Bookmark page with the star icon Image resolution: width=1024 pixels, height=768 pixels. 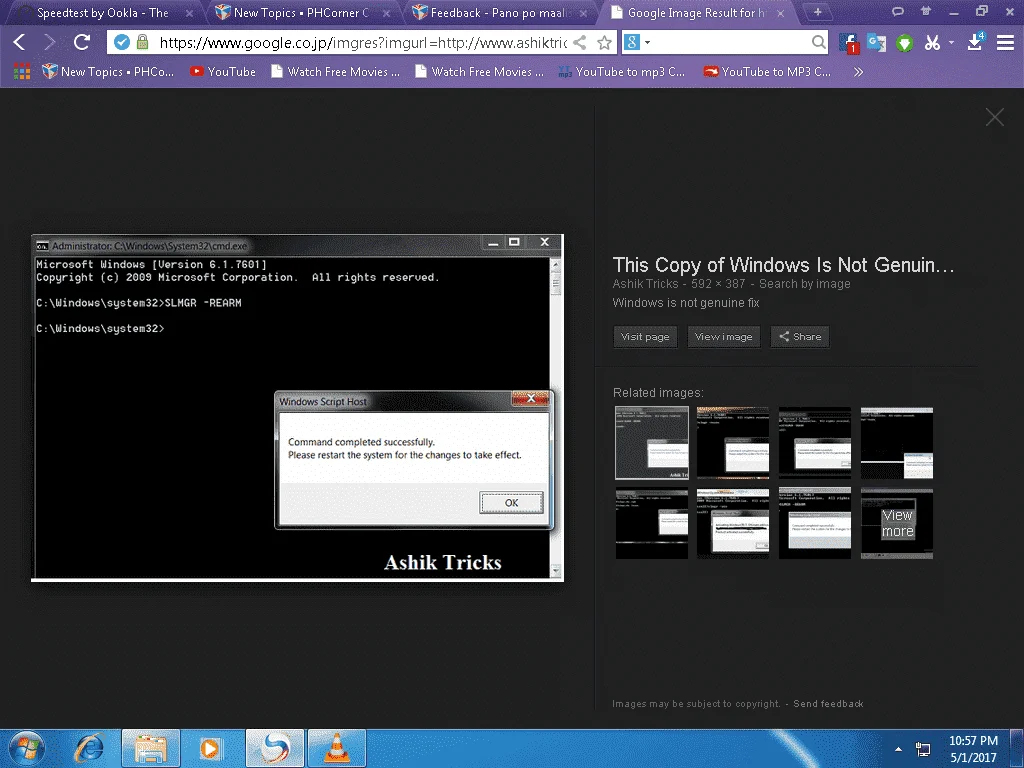[x=604, y=42]
